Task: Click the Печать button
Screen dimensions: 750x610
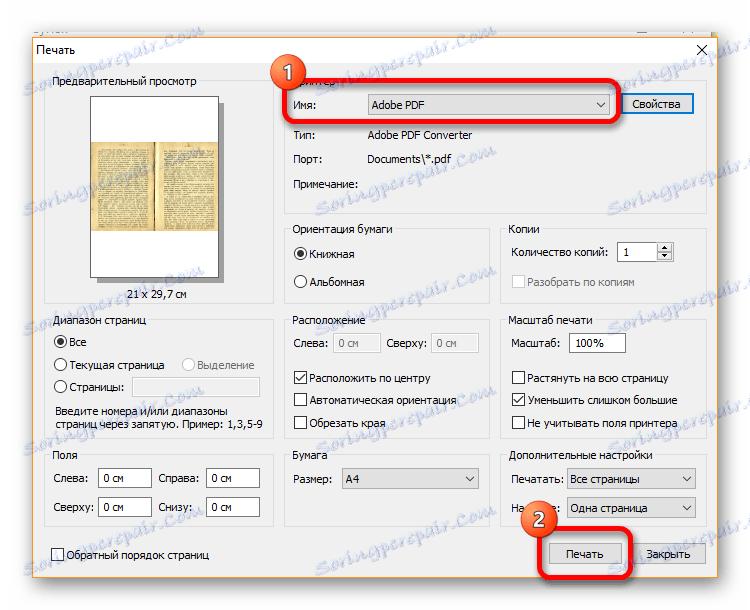Action: (585, 554)
